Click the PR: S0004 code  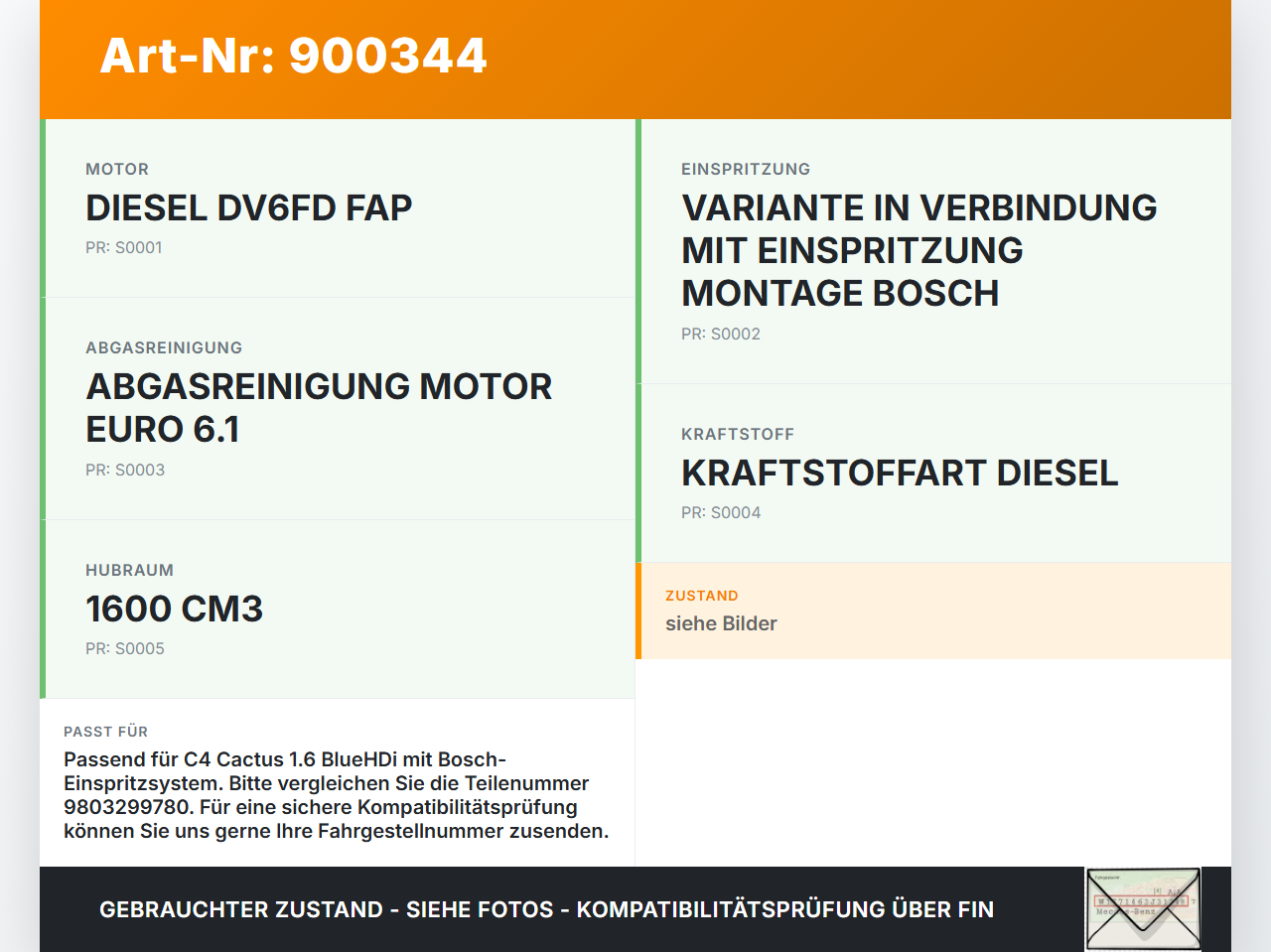[x=721, y=512]
